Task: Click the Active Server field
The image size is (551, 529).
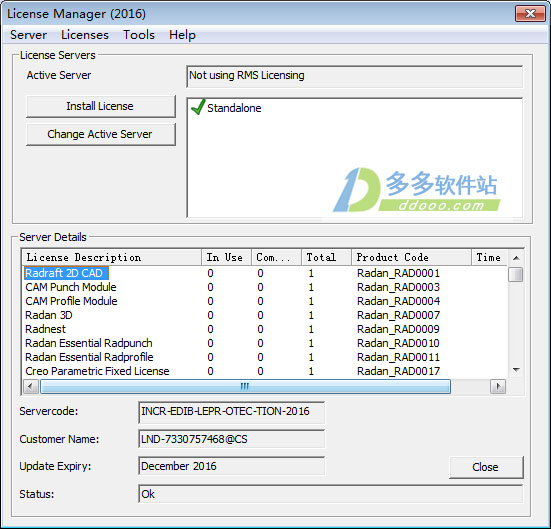Action: [354, 76]
